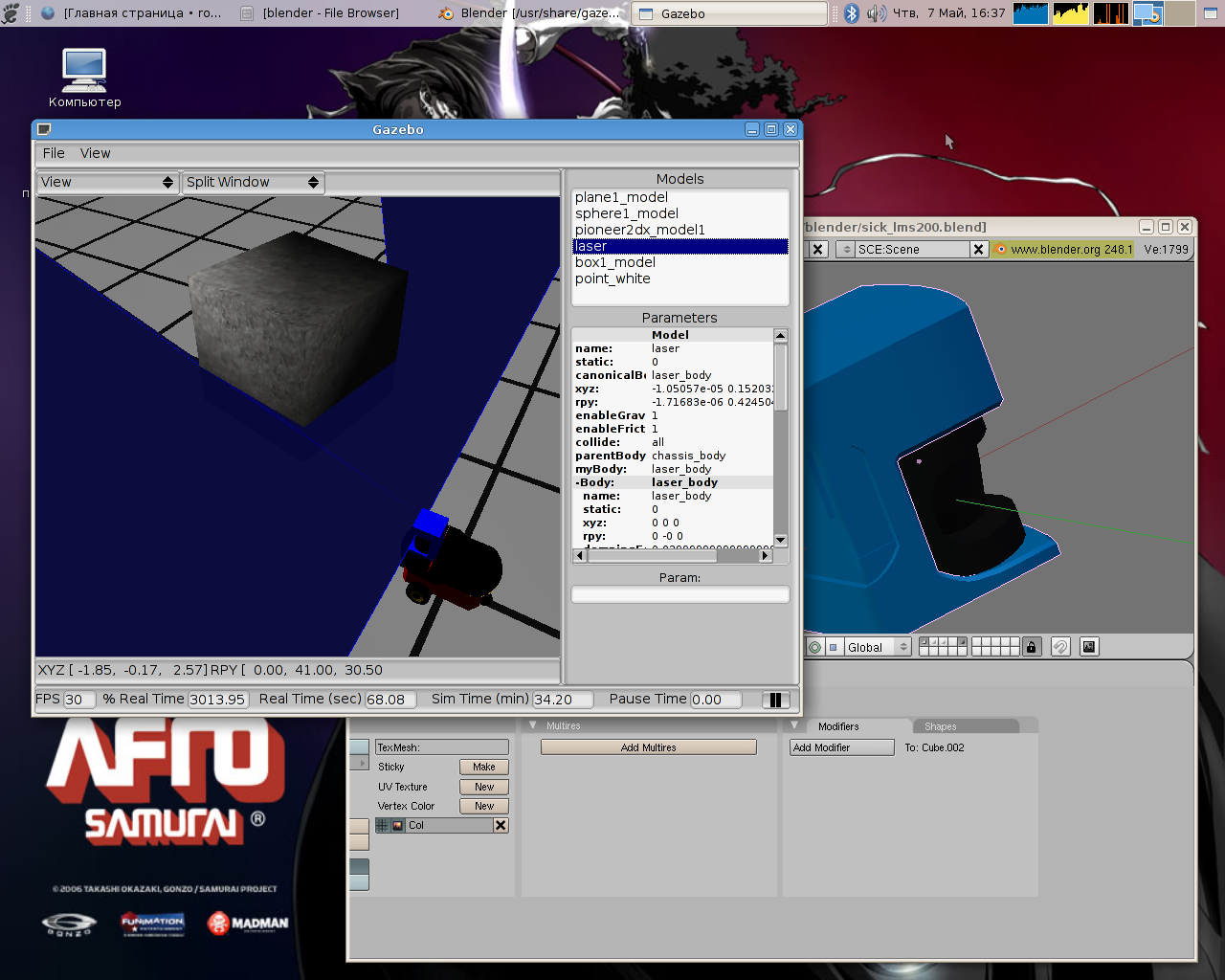Toggle the Col texture face grid icon
Screen dimensions: 1225x980
[383, 826]
